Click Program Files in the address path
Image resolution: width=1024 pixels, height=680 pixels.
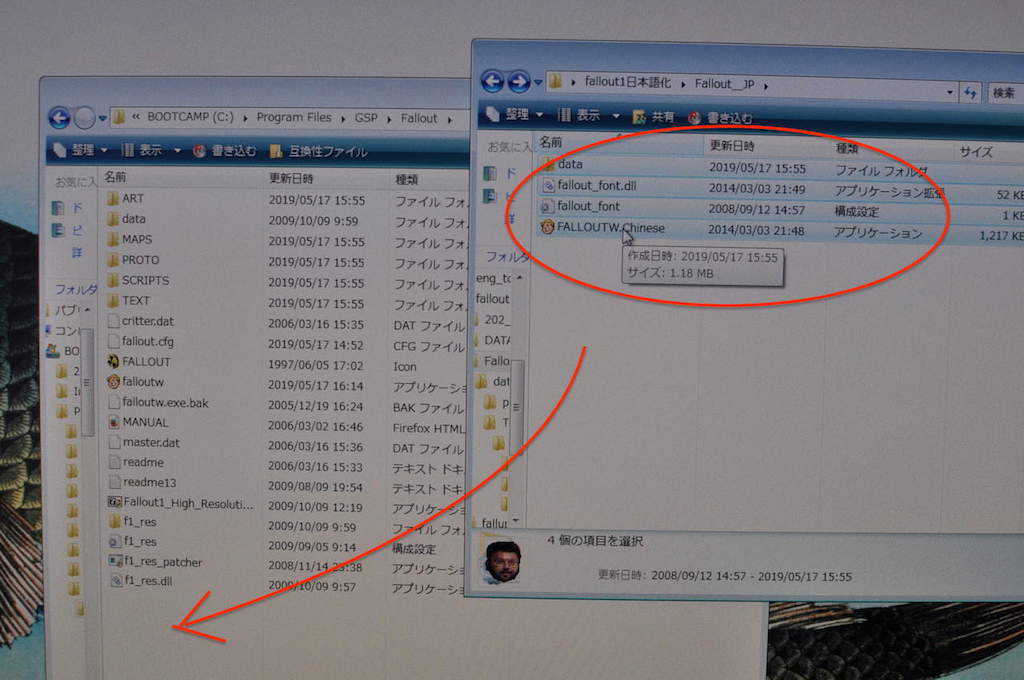pyautogui.click(x=294, y=118)
